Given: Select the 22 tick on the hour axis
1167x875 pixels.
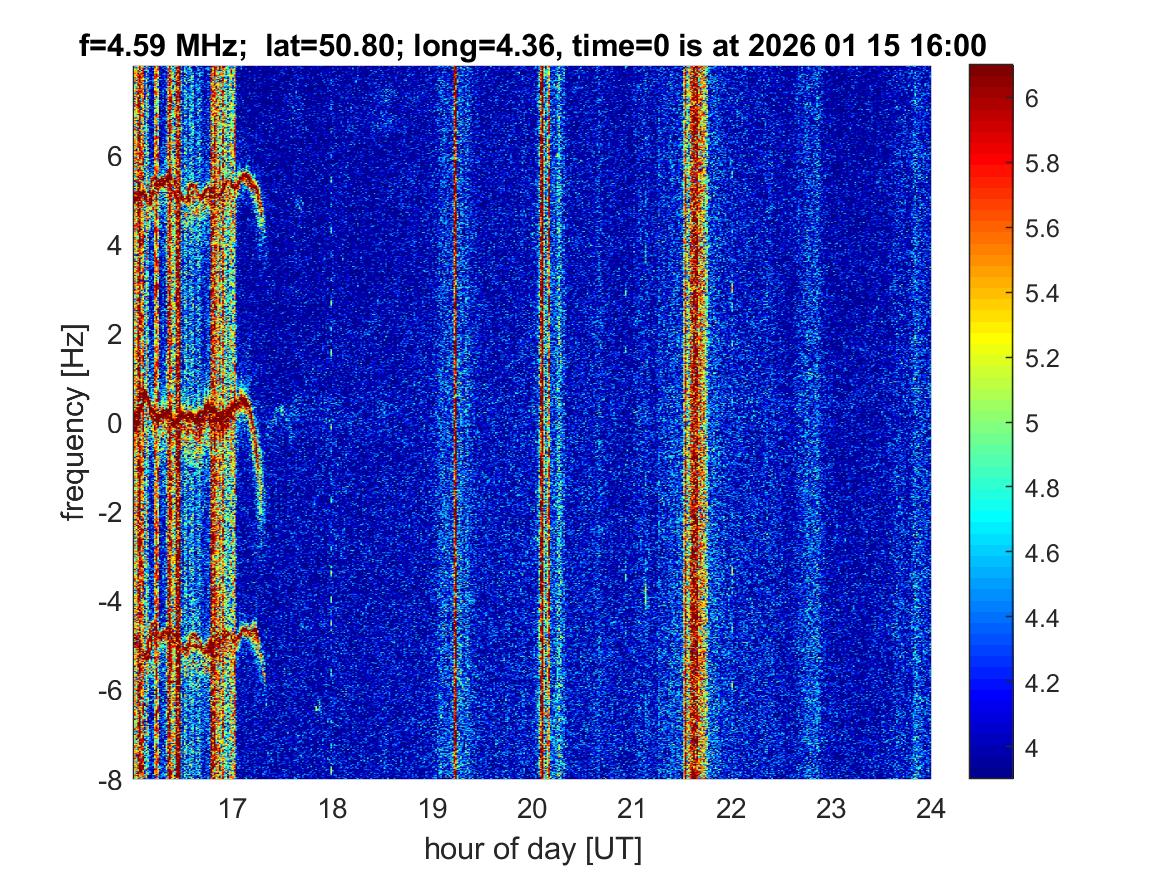Looking at the screenshot, I should pyautogui.click(x=731, y=807).
